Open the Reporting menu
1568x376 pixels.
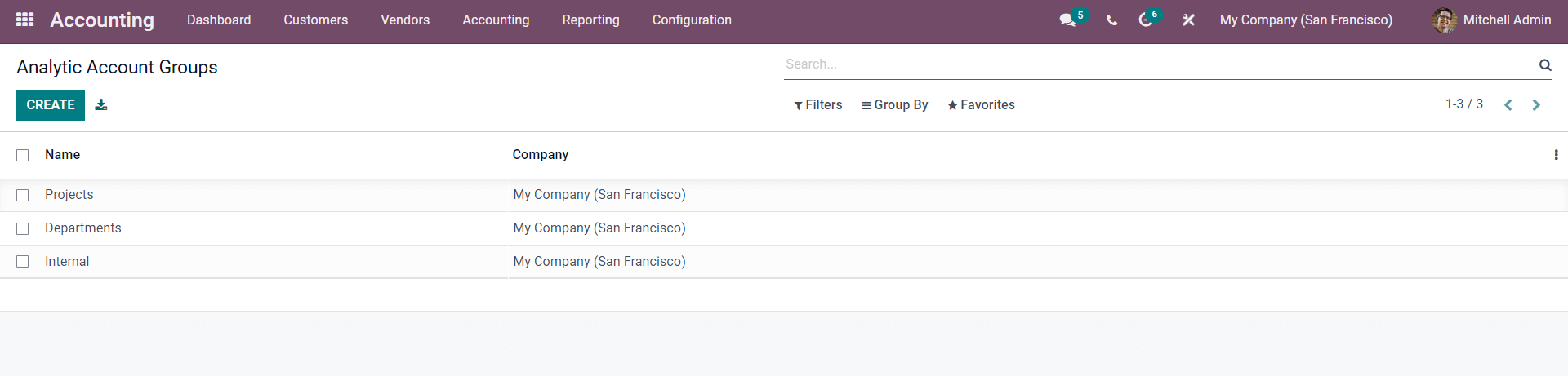pyautogui.click(x=590, y=20)
